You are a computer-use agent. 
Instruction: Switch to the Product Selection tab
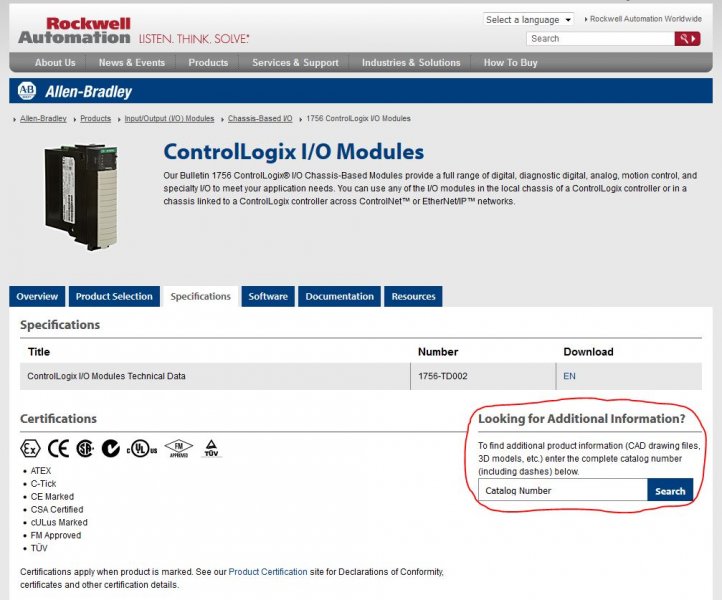pyautogui.click(x=114, y=296)
